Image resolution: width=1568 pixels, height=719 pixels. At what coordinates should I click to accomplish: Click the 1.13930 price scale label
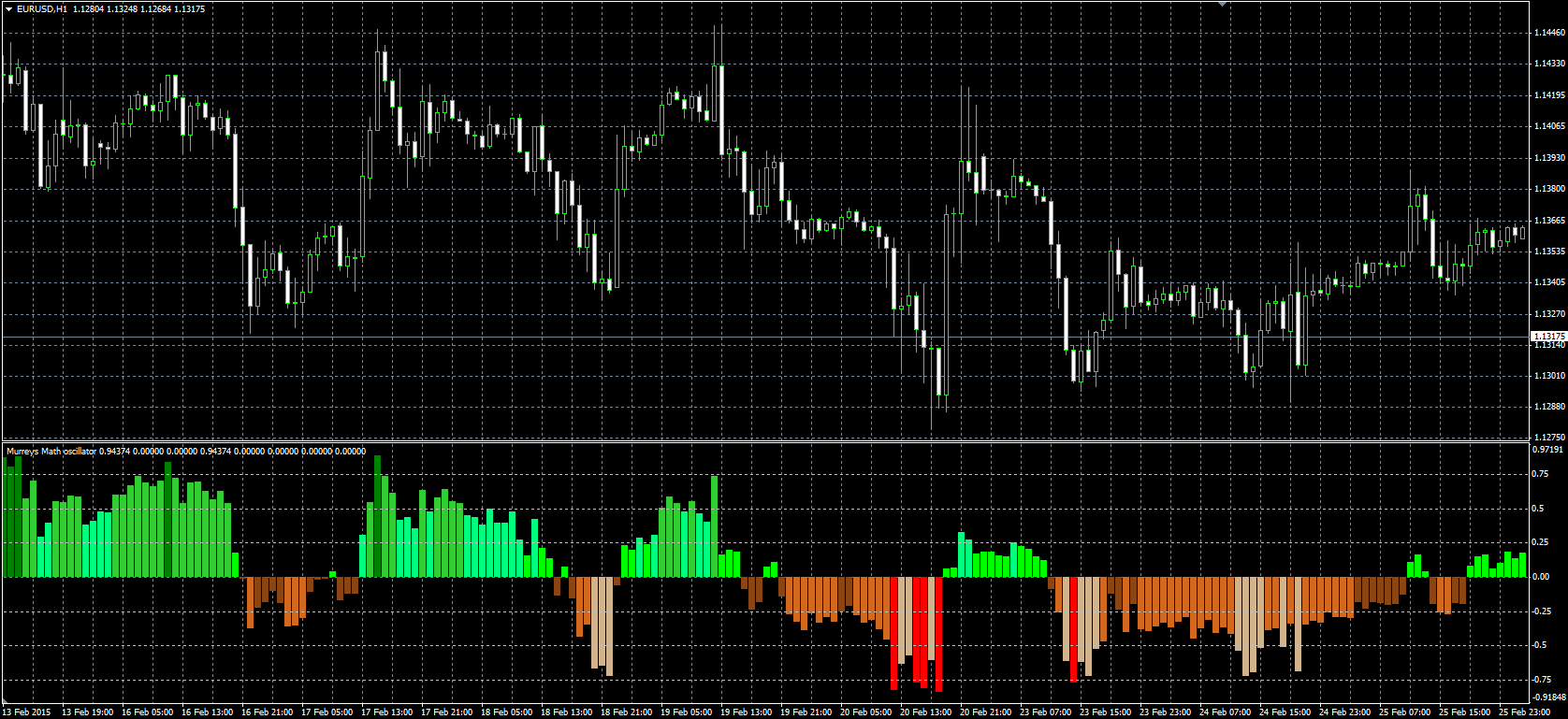point(1549,158)
